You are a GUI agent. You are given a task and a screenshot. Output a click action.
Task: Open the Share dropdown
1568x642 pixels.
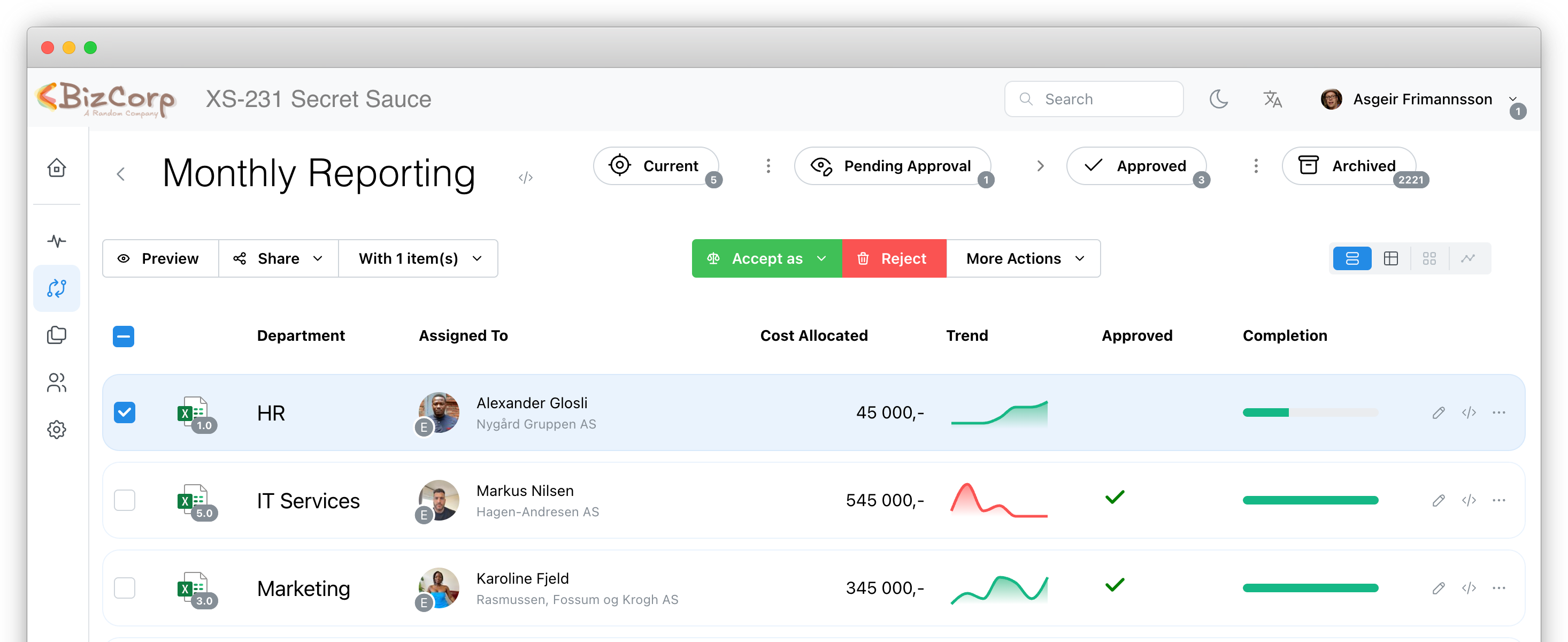277,258
